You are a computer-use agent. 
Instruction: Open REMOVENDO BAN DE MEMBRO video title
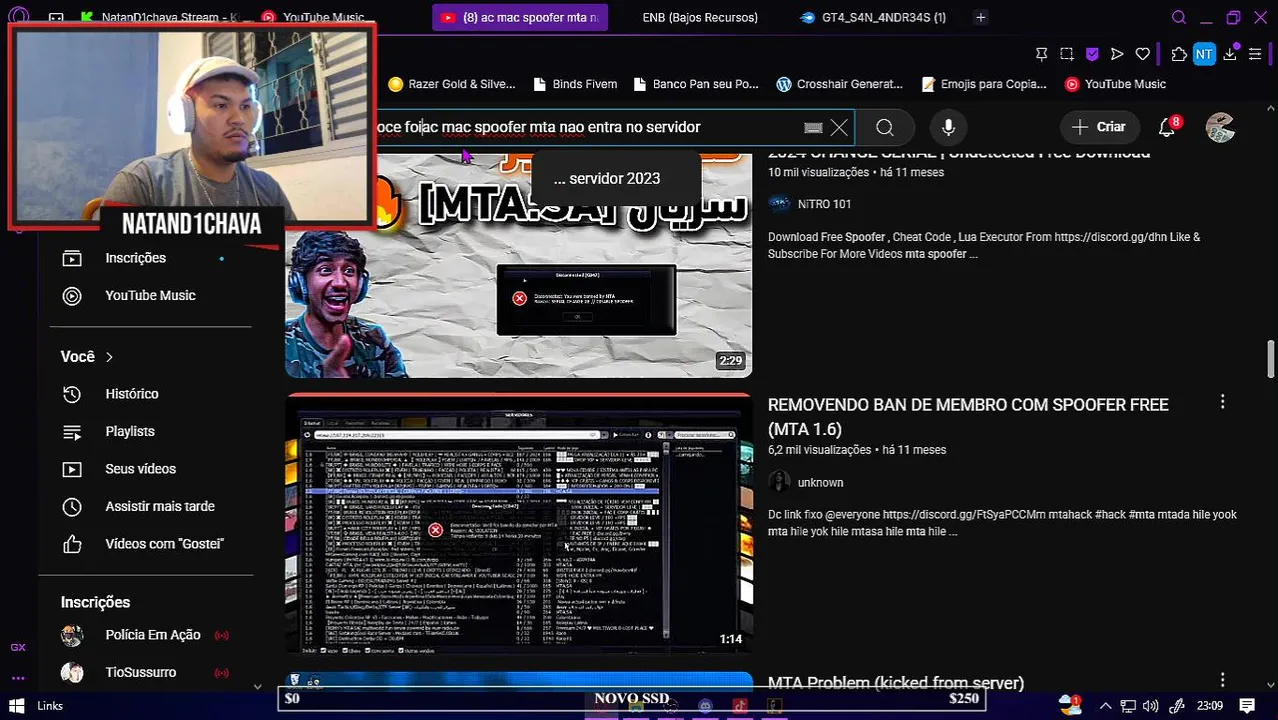tap(968, 417)
